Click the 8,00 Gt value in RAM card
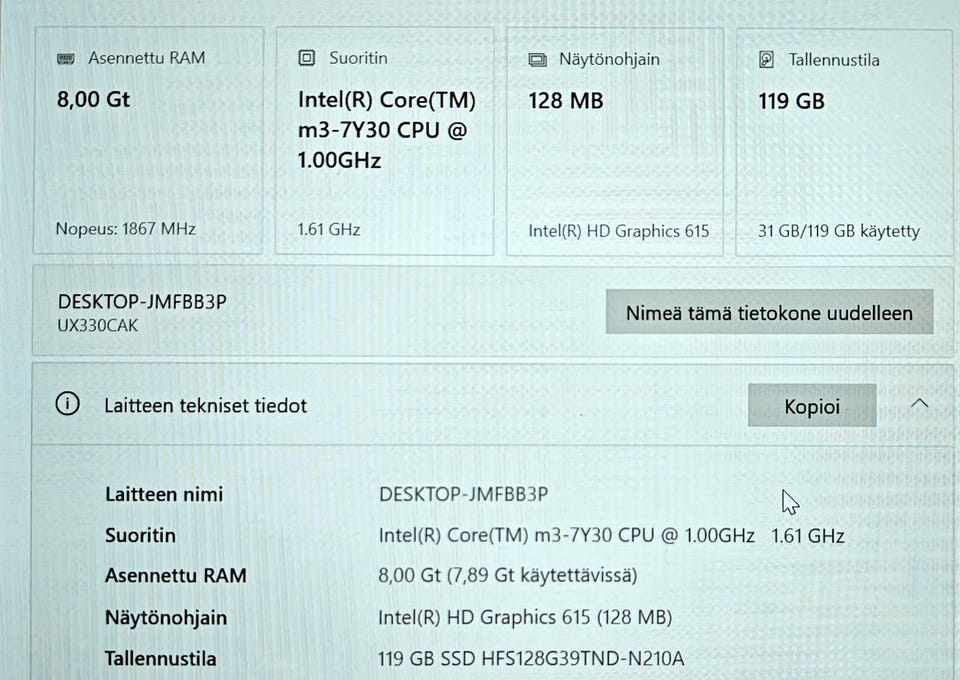This screenshot has width=960, height=680. [93, 99]
